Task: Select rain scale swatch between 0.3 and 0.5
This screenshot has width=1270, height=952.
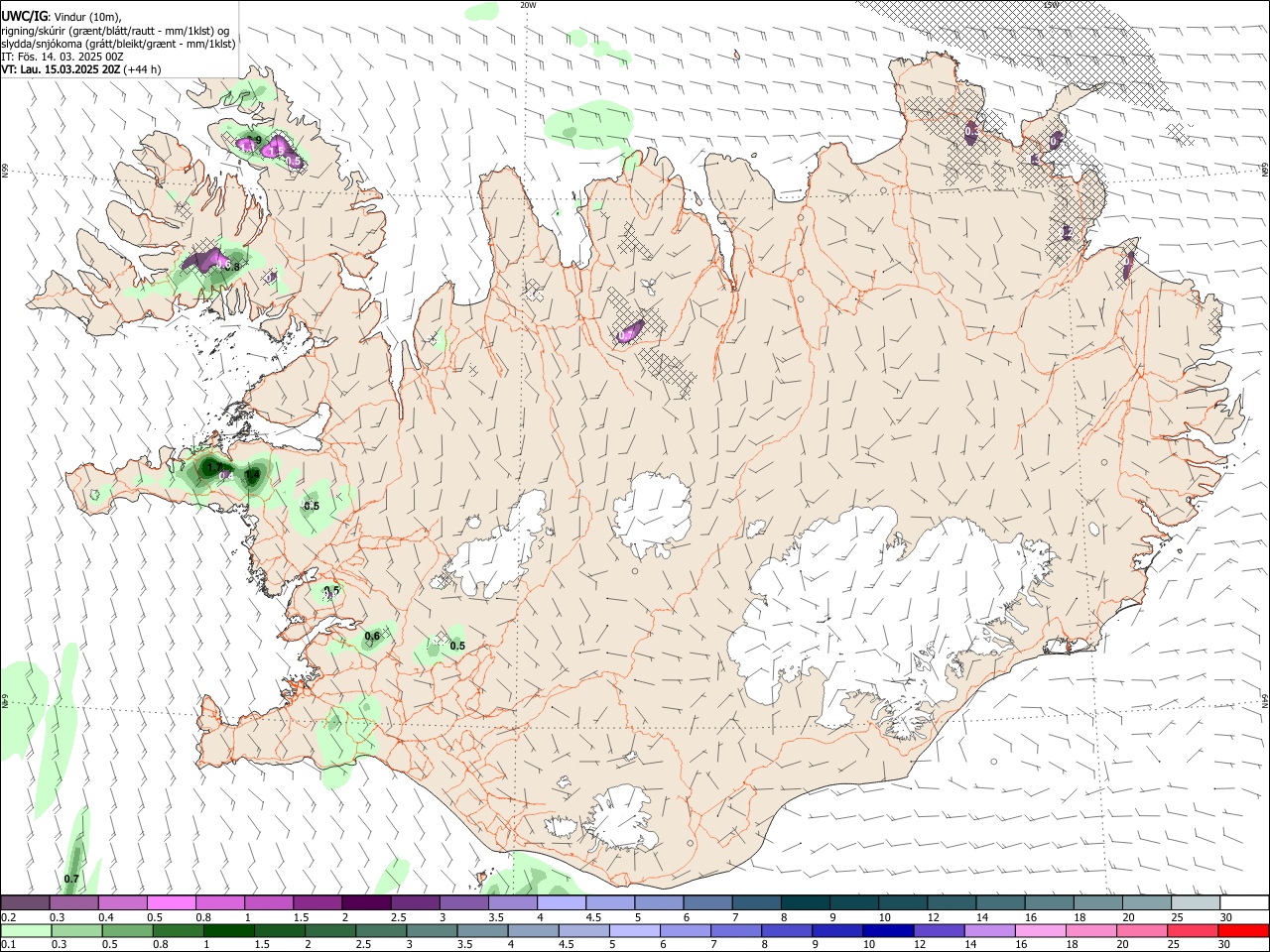Action: click(x=76, y=931)
